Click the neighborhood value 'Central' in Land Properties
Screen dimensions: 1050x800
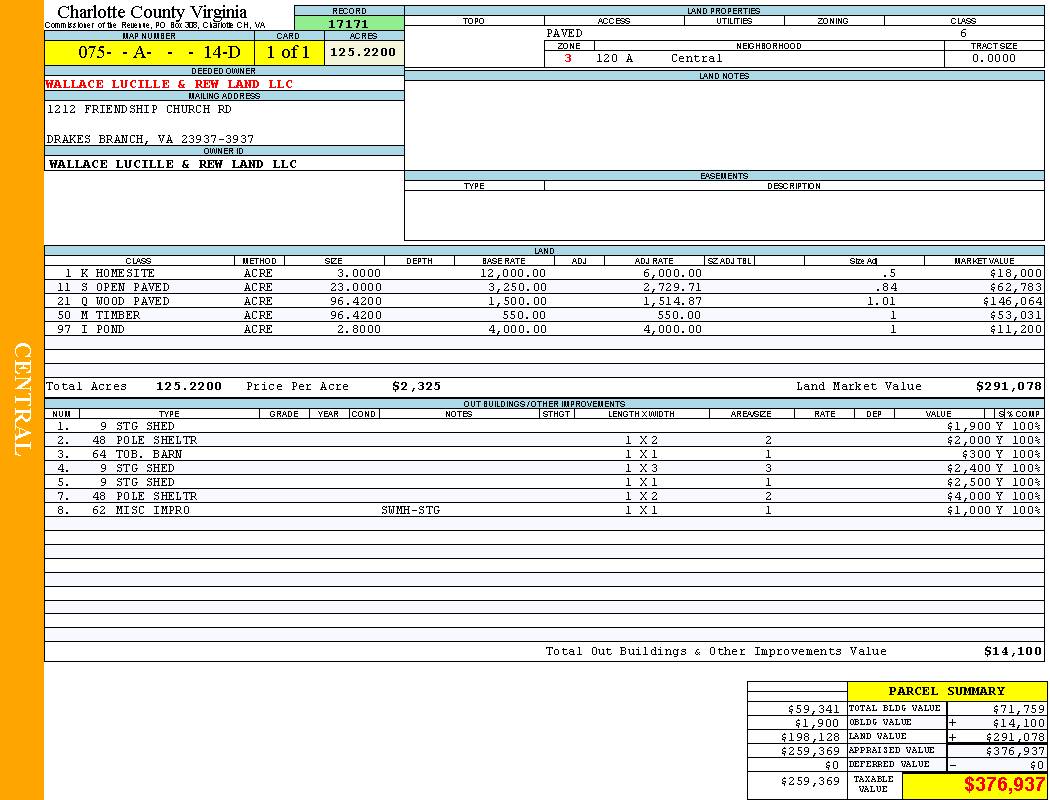[696, 59]
